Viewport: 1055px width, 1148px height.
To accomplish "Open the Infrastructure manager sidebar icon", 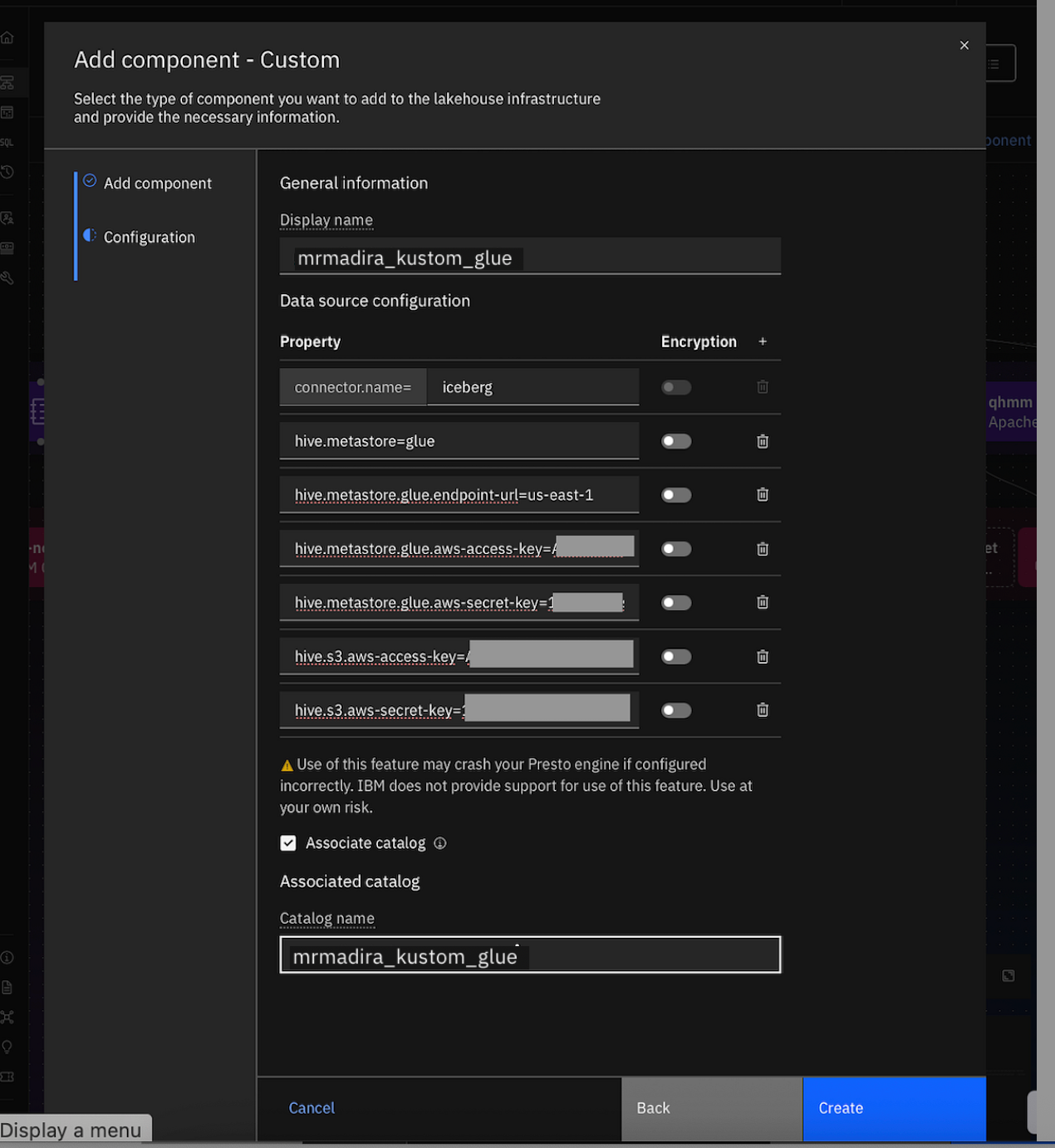I will [7, 82].
